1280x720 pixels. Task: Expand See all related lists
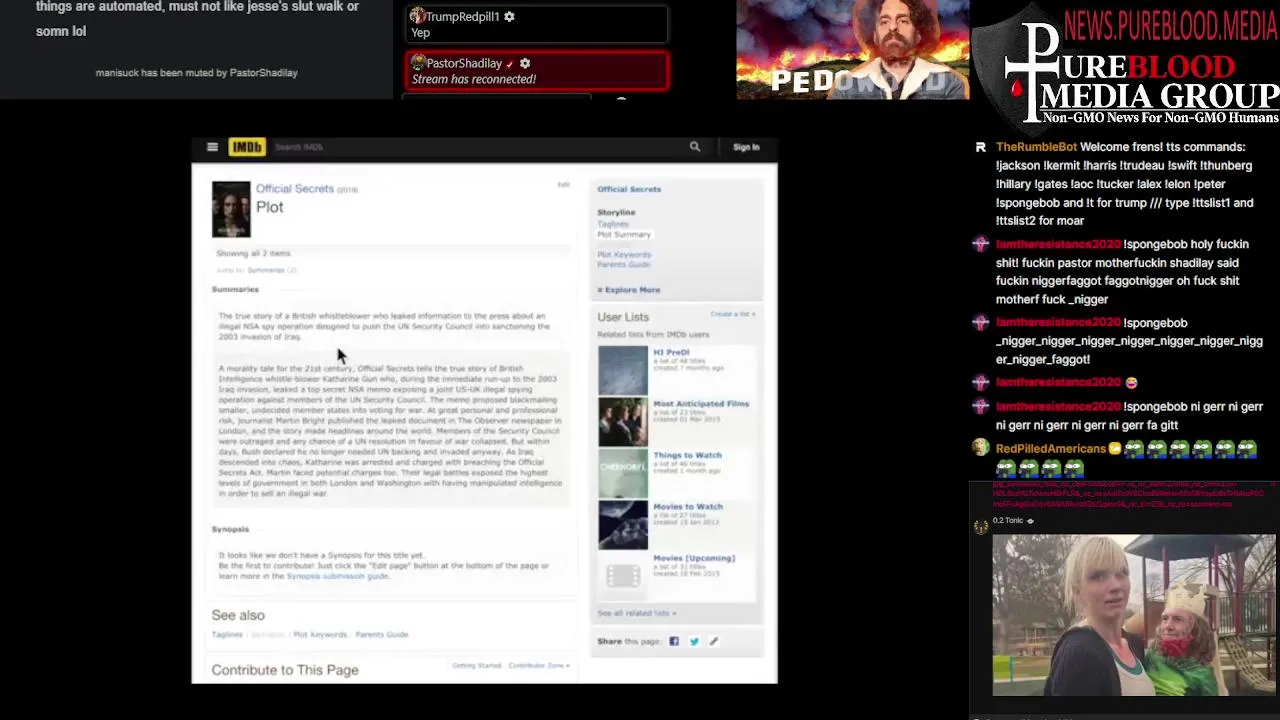coord(636,613)
